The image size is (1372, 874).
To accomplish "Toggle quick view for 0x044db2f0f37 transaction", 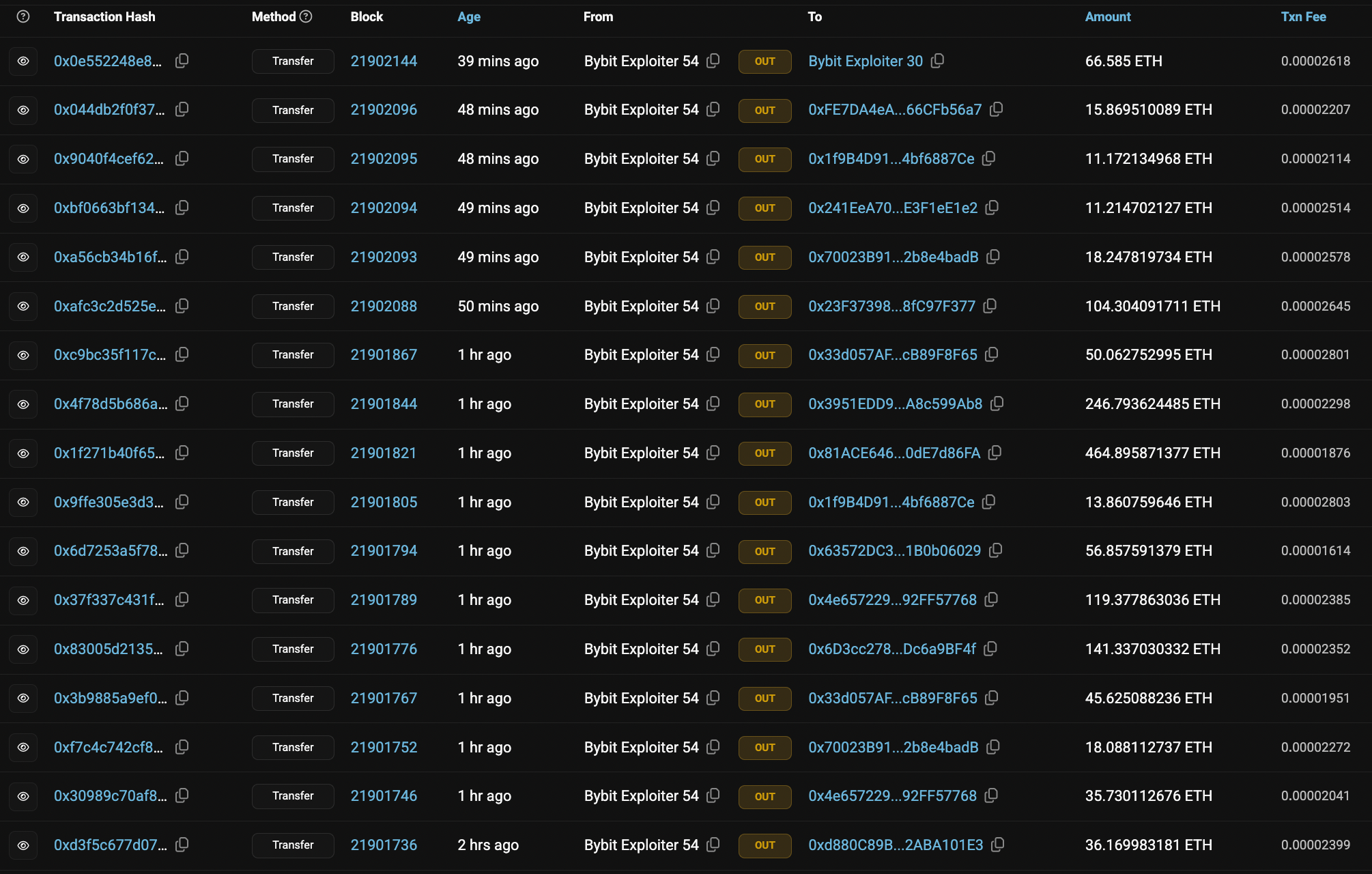I will click(x=23, y=110).
